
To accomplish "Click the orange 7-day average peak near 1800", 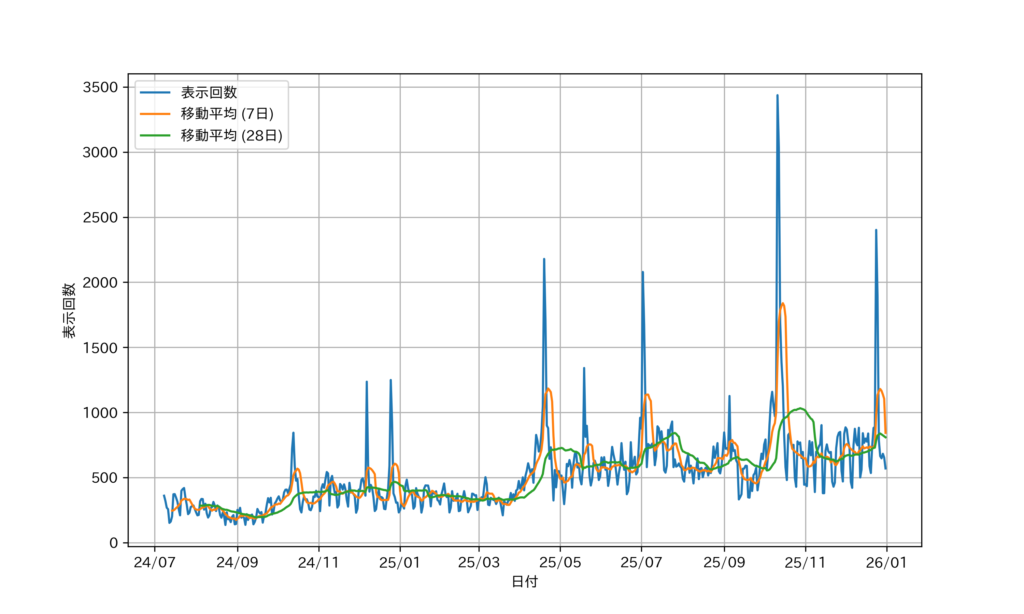I will coord(782,304).
